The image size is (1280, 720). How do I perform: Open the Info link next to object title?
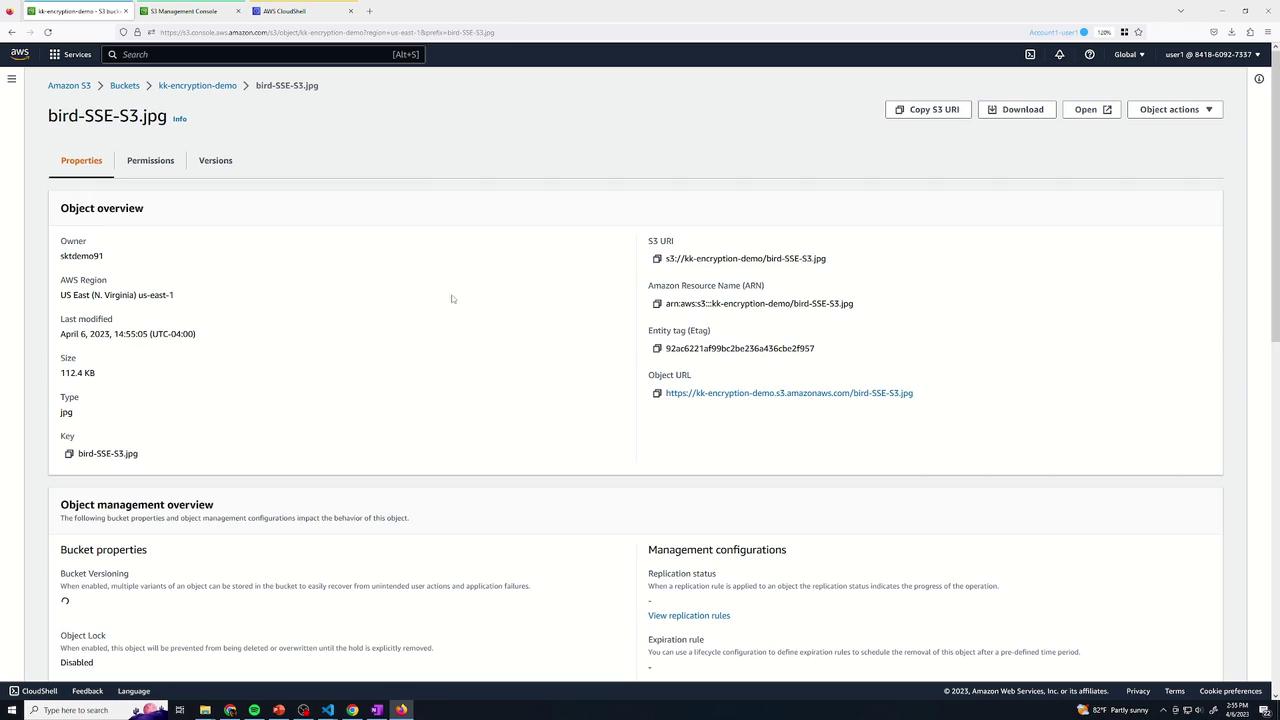tap(180, 119)
